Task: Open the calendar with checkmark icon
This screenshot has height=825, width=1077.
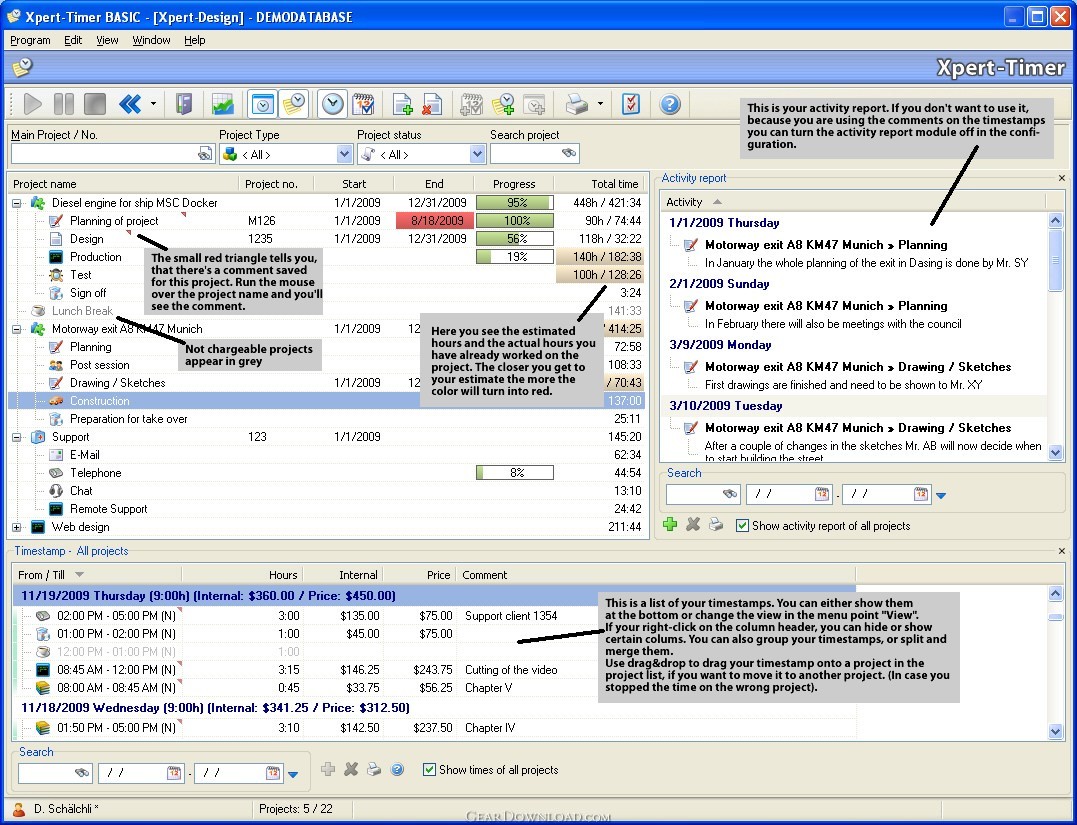Action: click(x=363, y=104)
